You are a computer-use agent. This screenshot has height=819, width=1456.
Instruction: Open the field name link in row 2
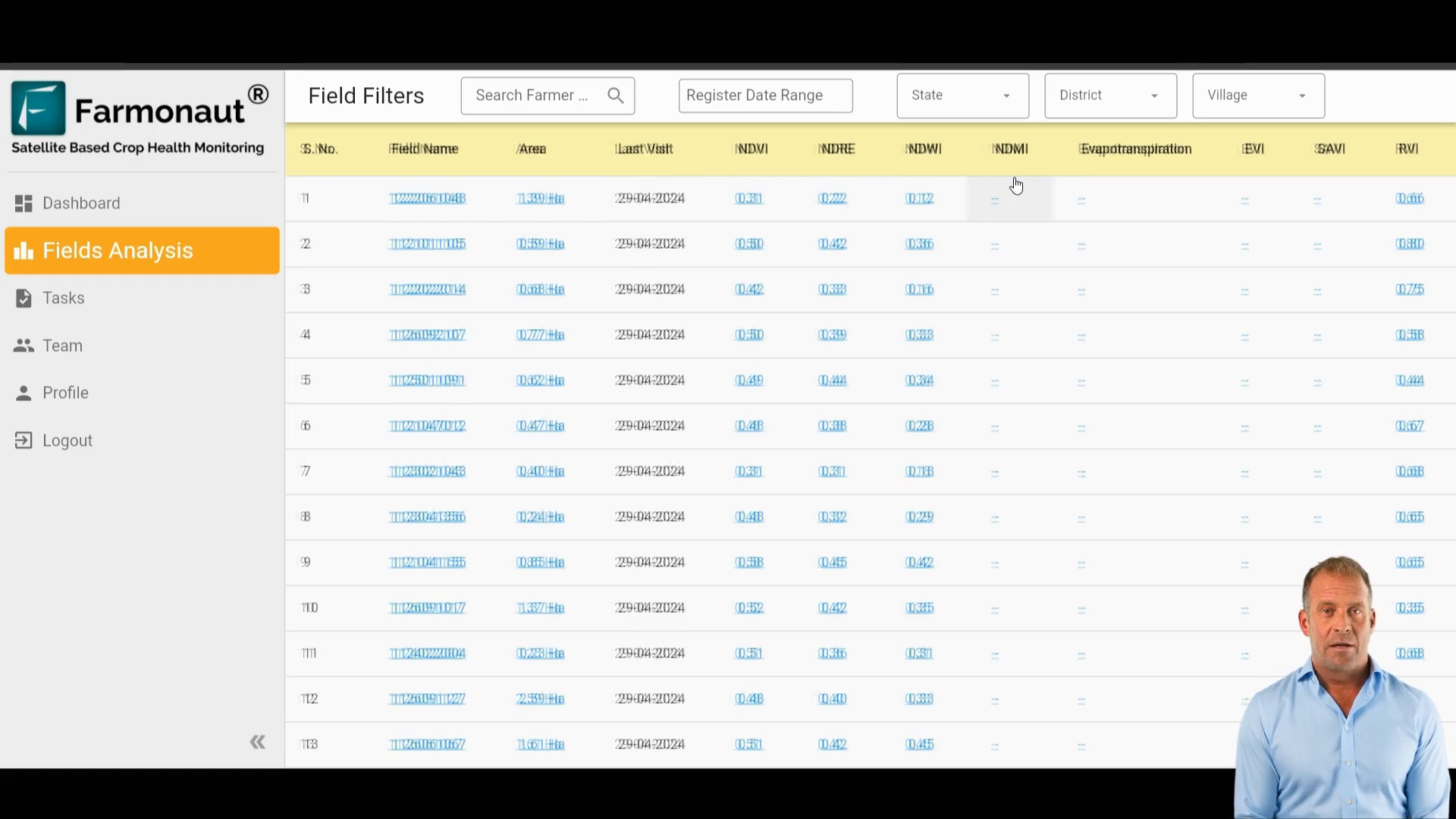click(427, 244)
